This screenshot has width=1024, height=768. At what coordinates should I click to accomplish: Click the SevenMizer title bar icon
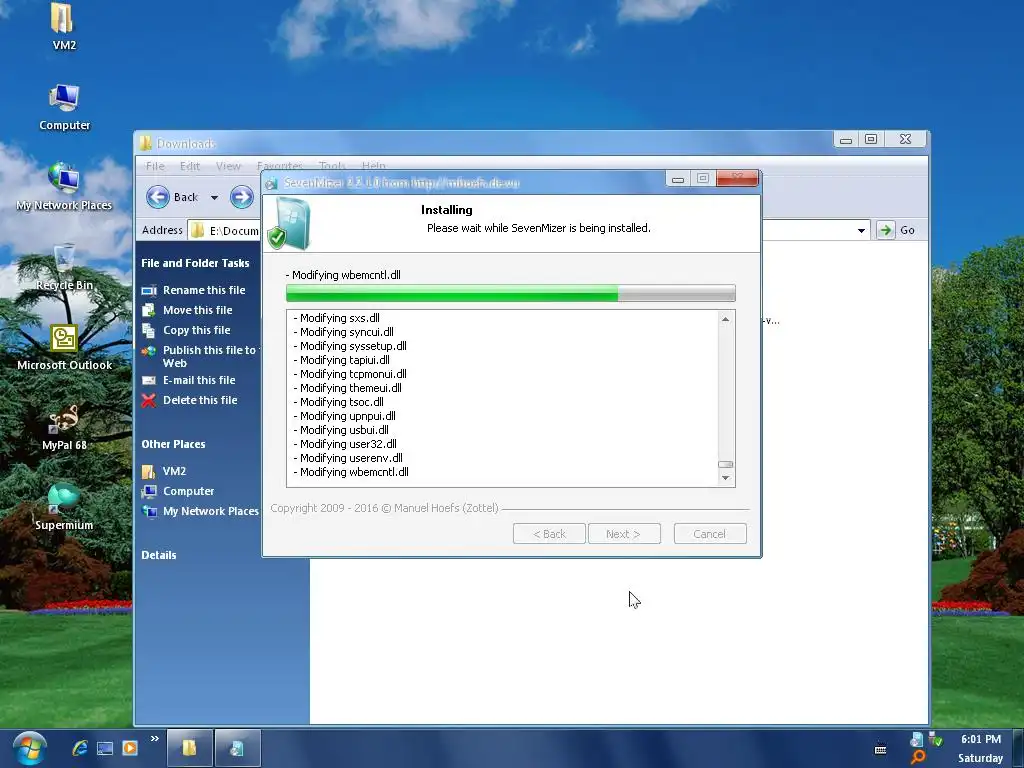click(272, 184)
